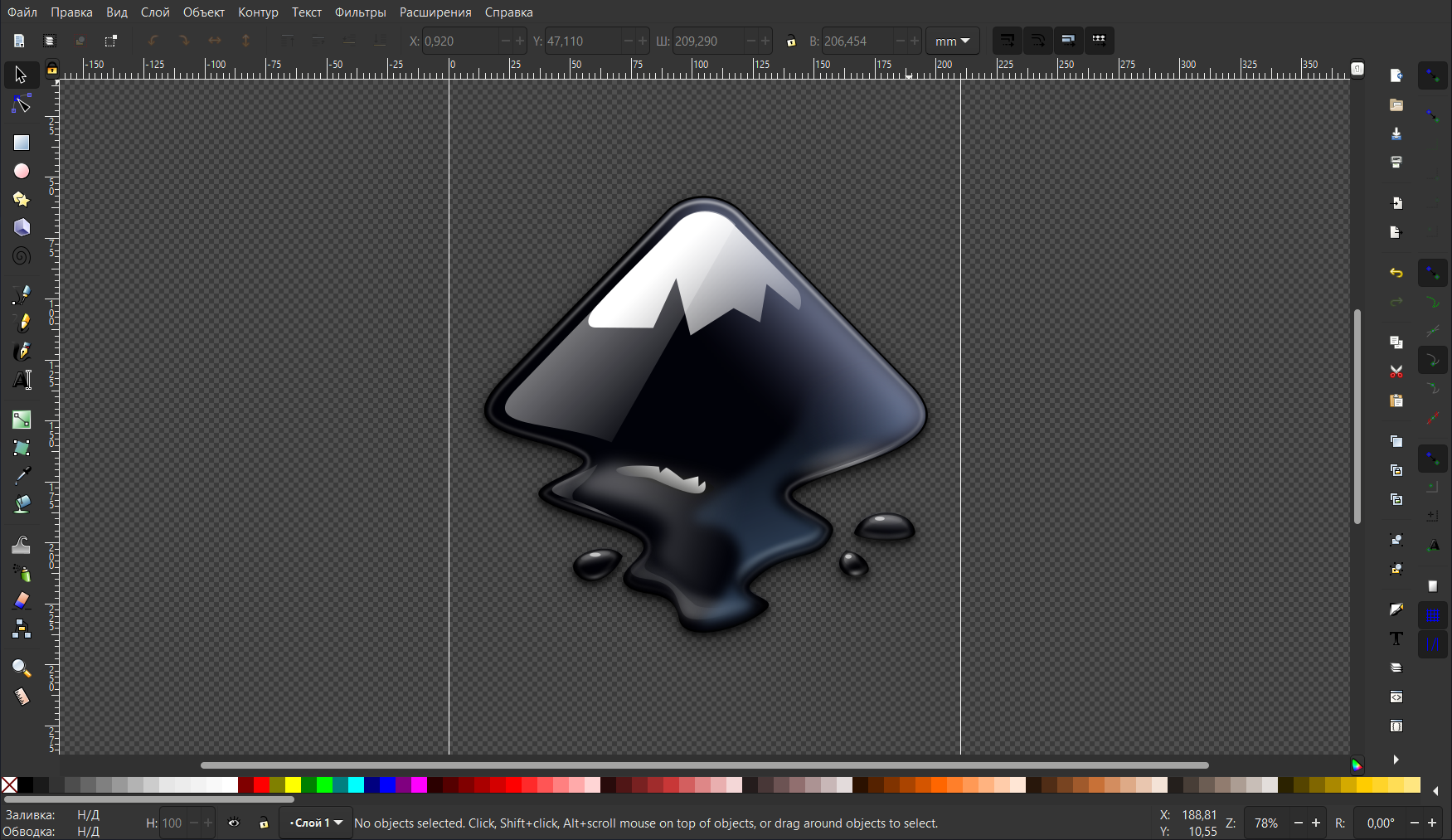
Task: Pick the yellow color swatch
Action: click(x=293, y=785)
